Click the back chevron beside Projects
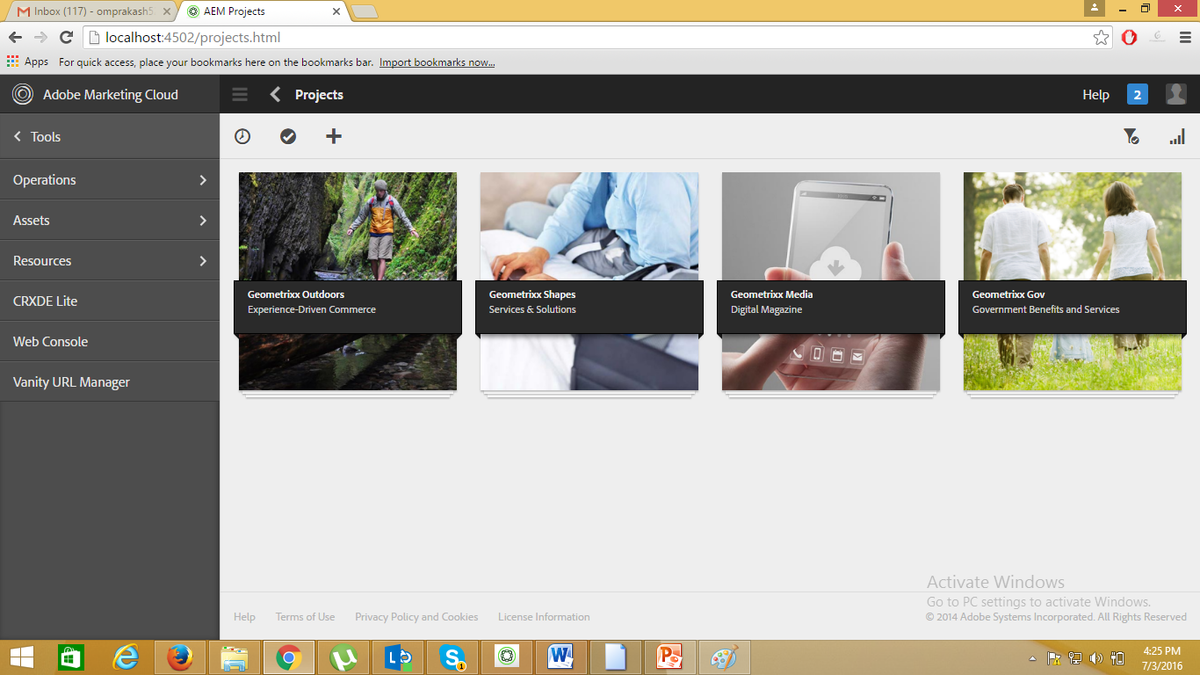The width and height of the screenshot is (1200, 675). pyautogui.click(x=276, y=94)
